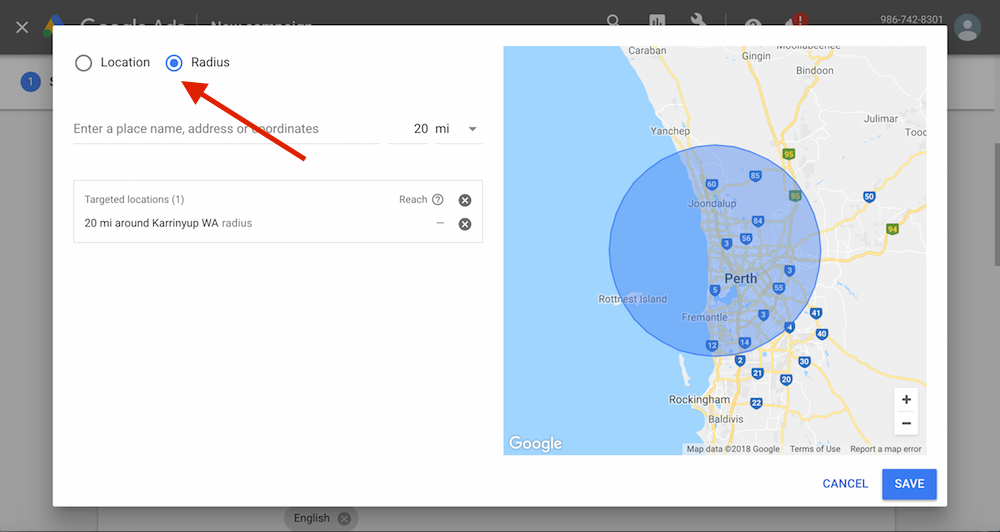This screenshot has width=1000, height=532.
Task: Open the tools wrench icon in header
Action: (x=699, y=21)
